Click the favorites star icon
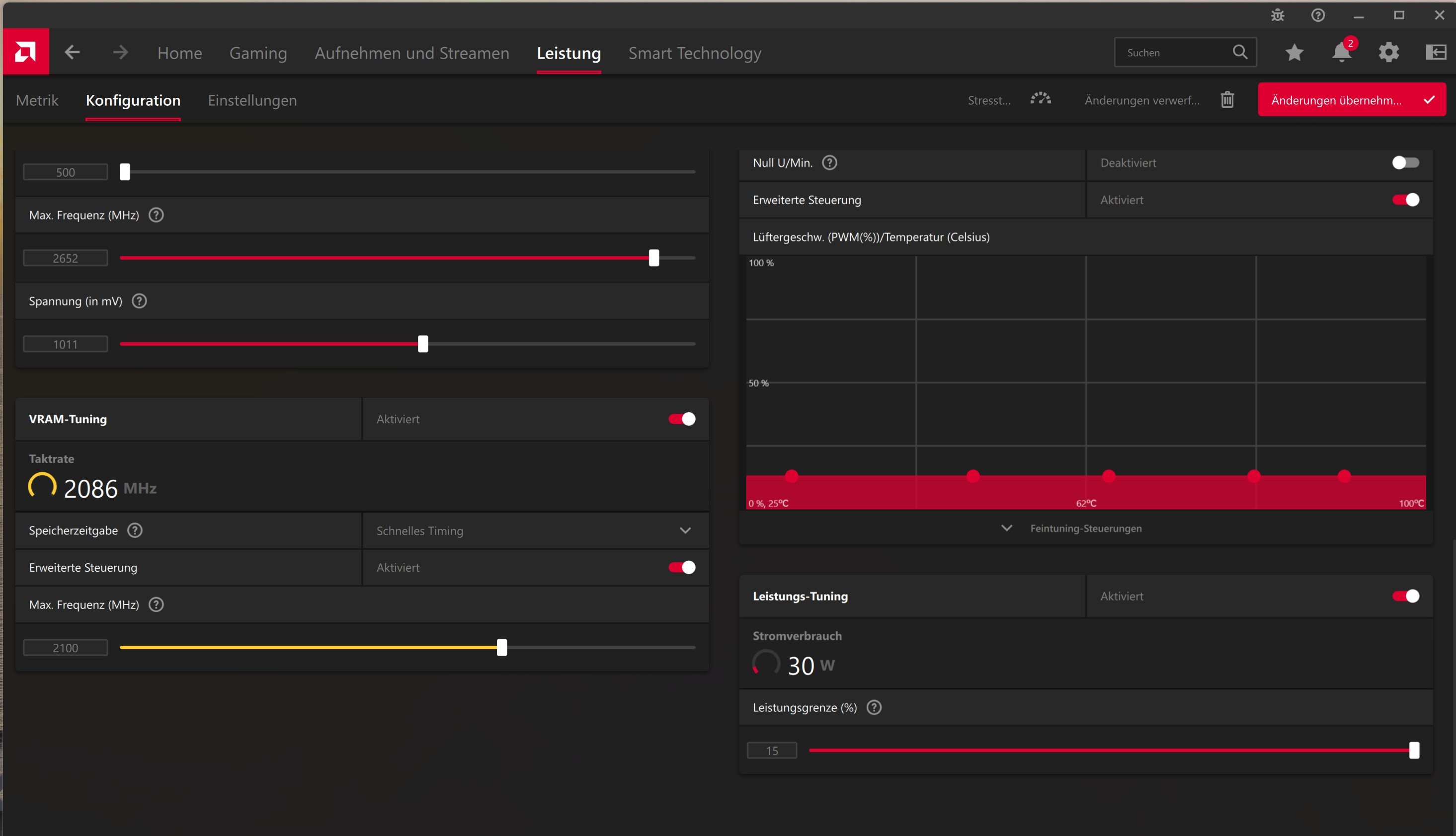Viewport: 1456px width, 836px height. coord(1294,52)
